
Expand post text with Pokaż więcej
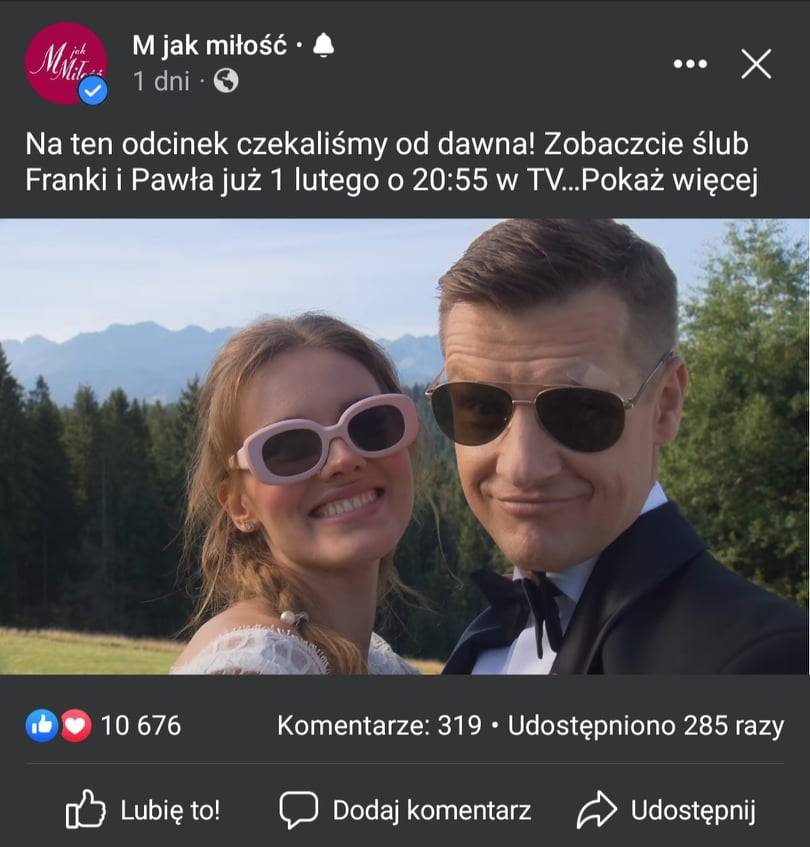(670, 180)
